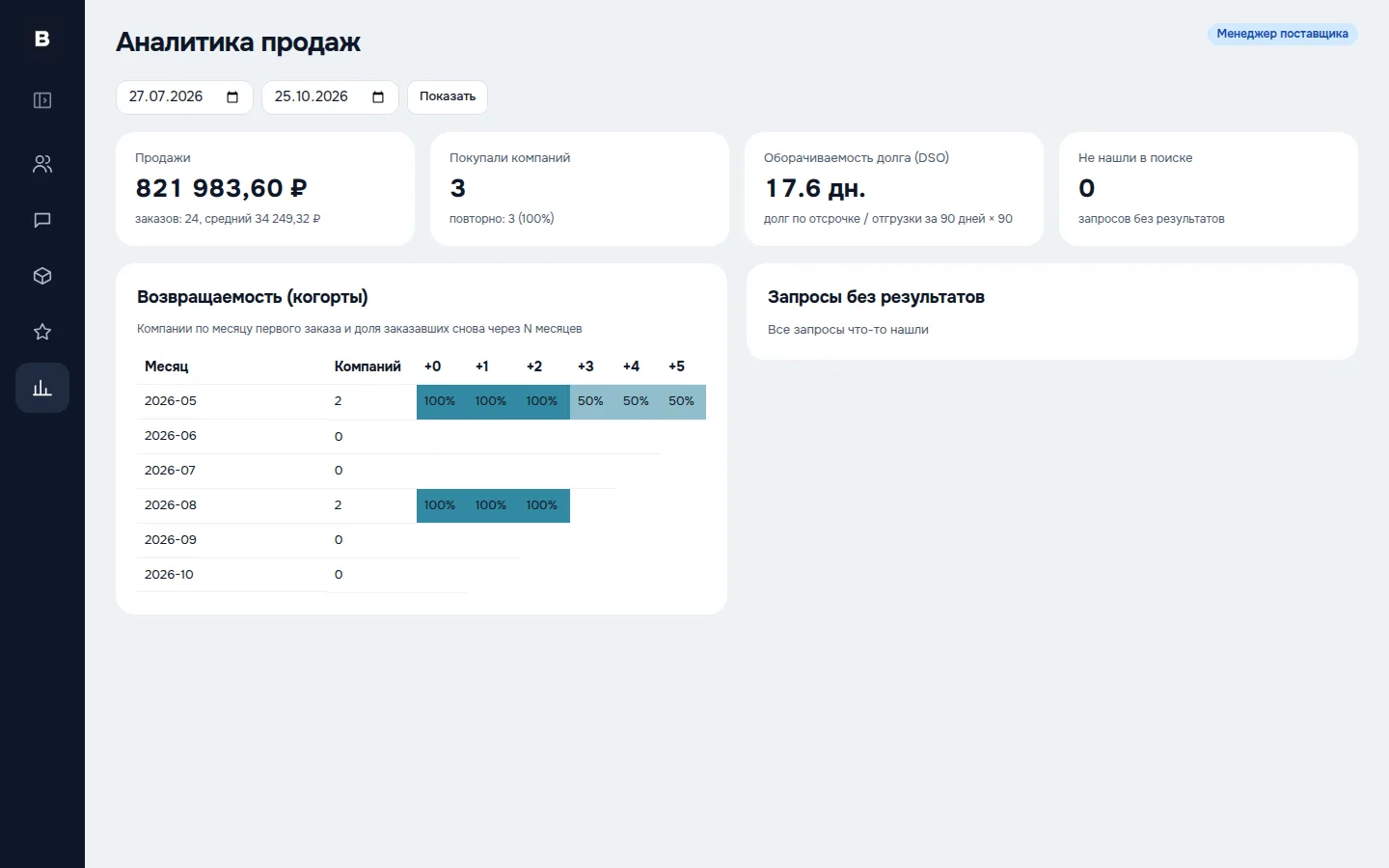Click the 2026-08 cohort month cell

pos(233,505)
